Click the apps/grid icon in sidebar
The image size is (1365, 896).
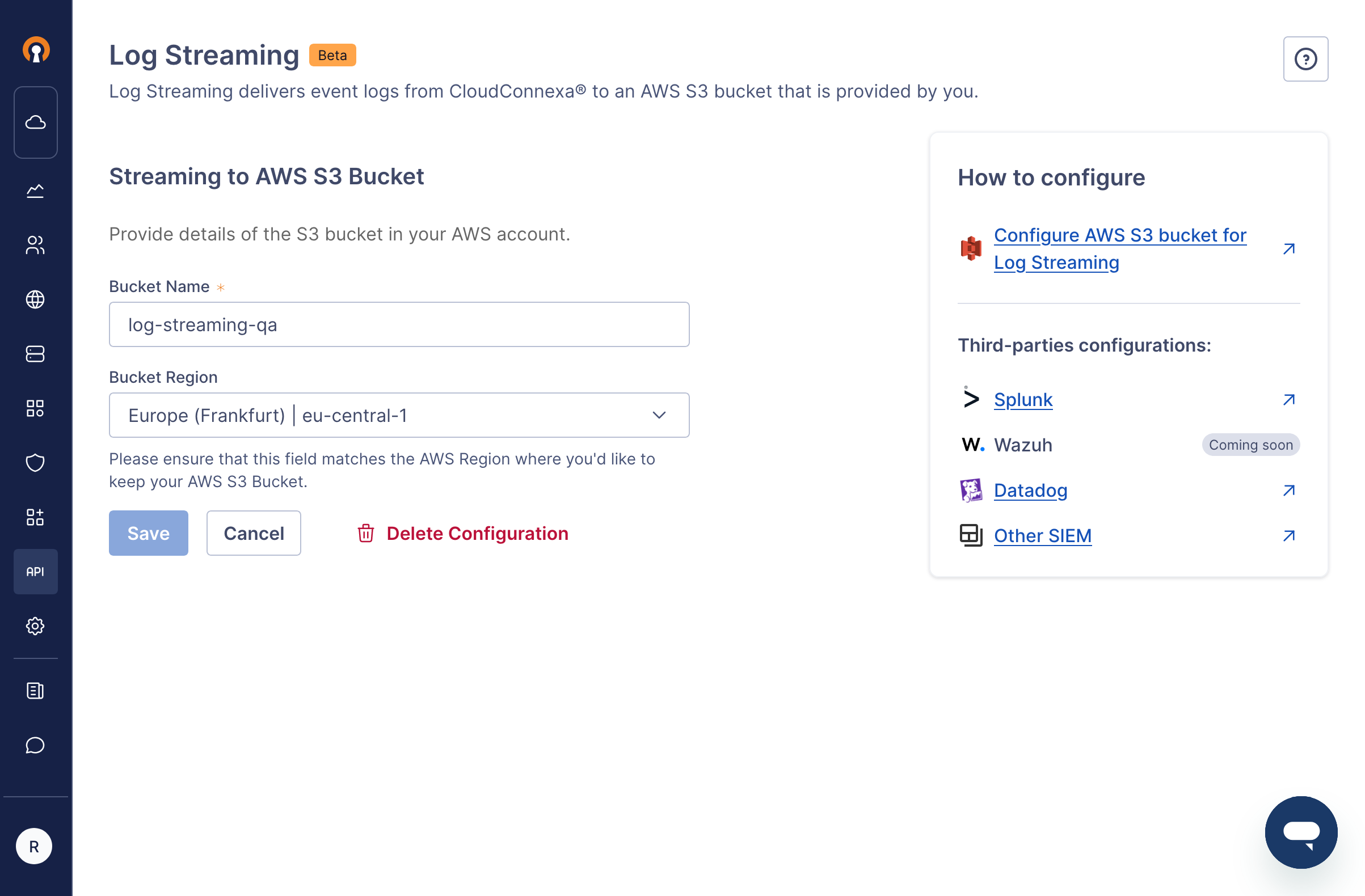(34, 408)
